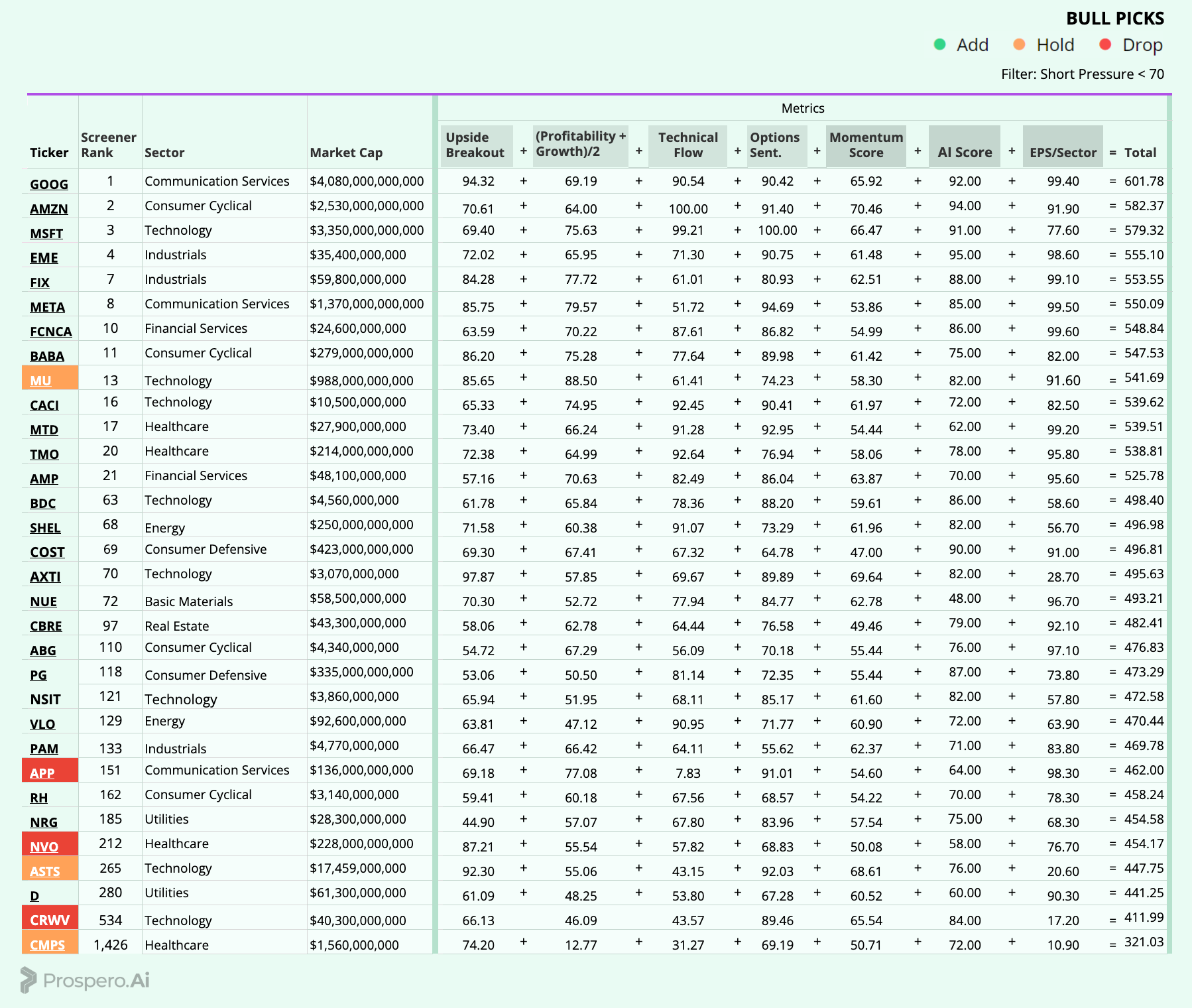
Task: Open the BABA ticker link
Action: (47, 356)
